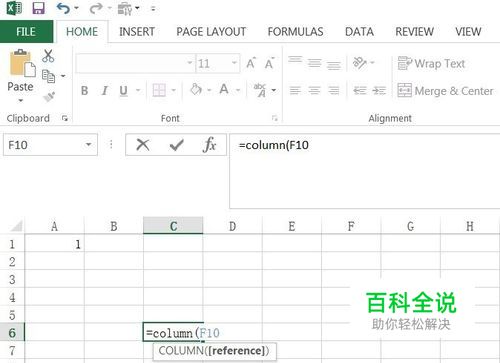The image size is (500, 363).
Task: Click the Save icon in quick access toolbar
Action: click(x=38, y=8)
